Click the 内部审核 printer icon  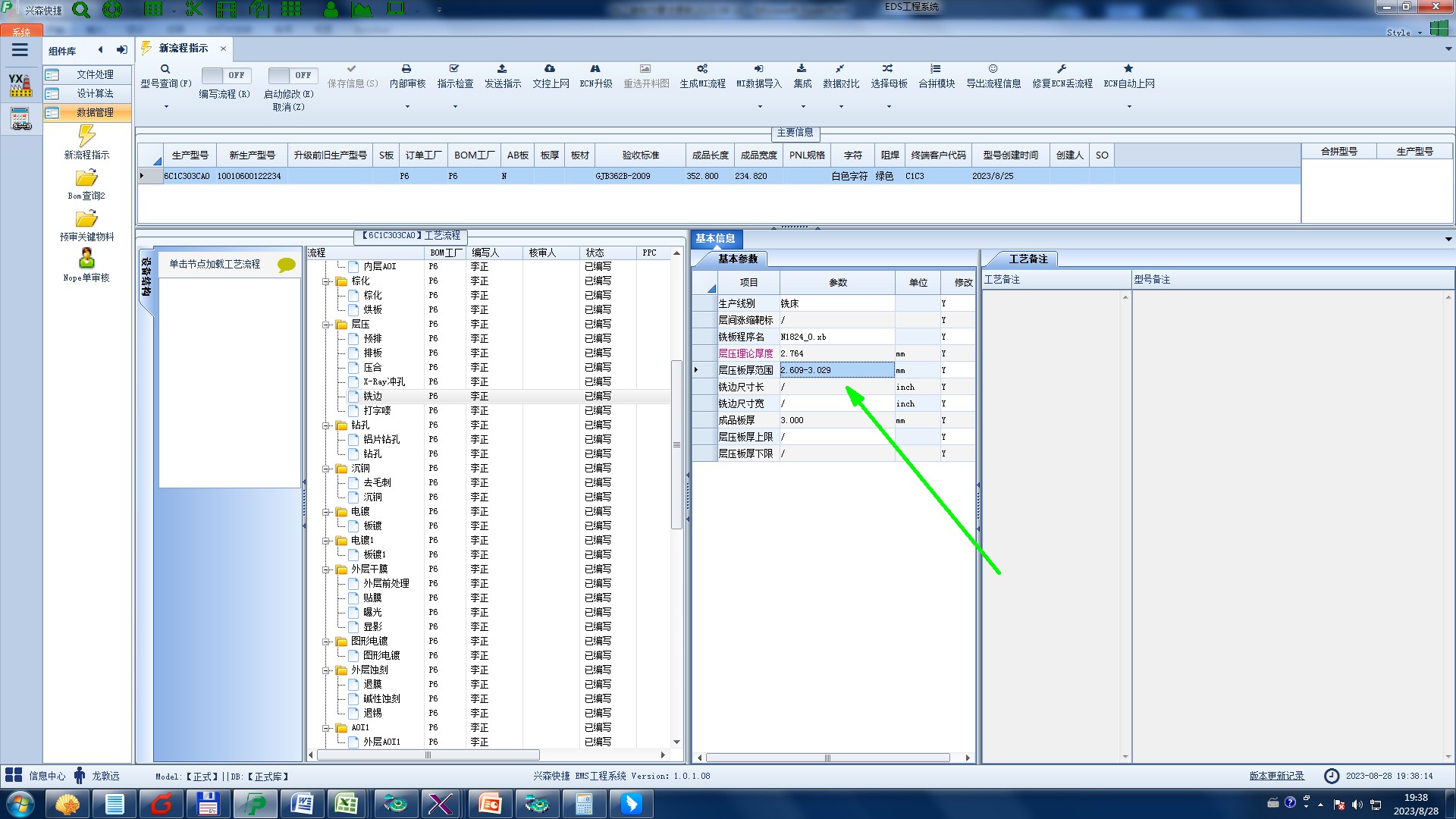point(406,69)
